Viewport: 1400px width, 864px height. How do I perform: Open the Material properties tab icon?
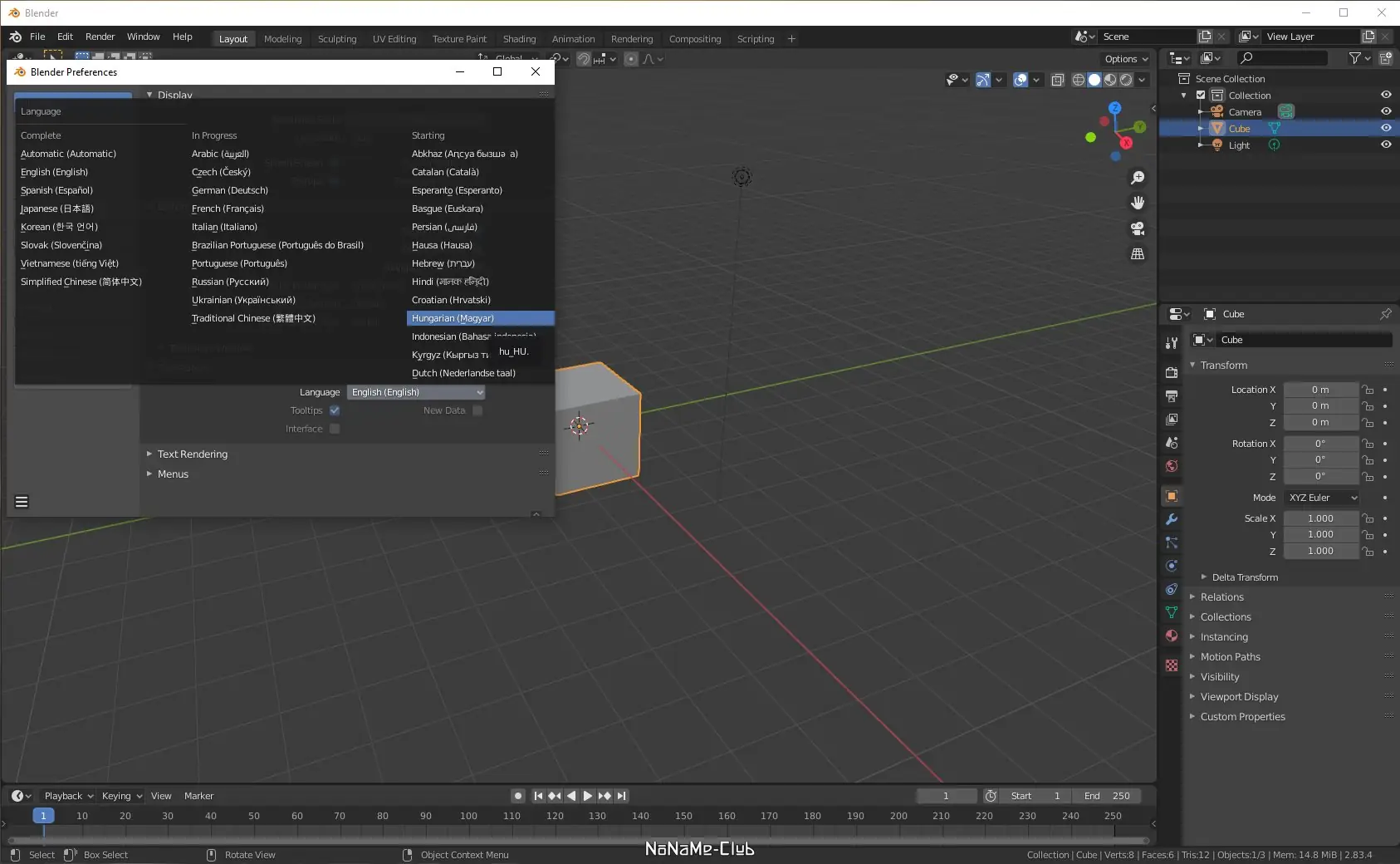(x=1172, y=636)
